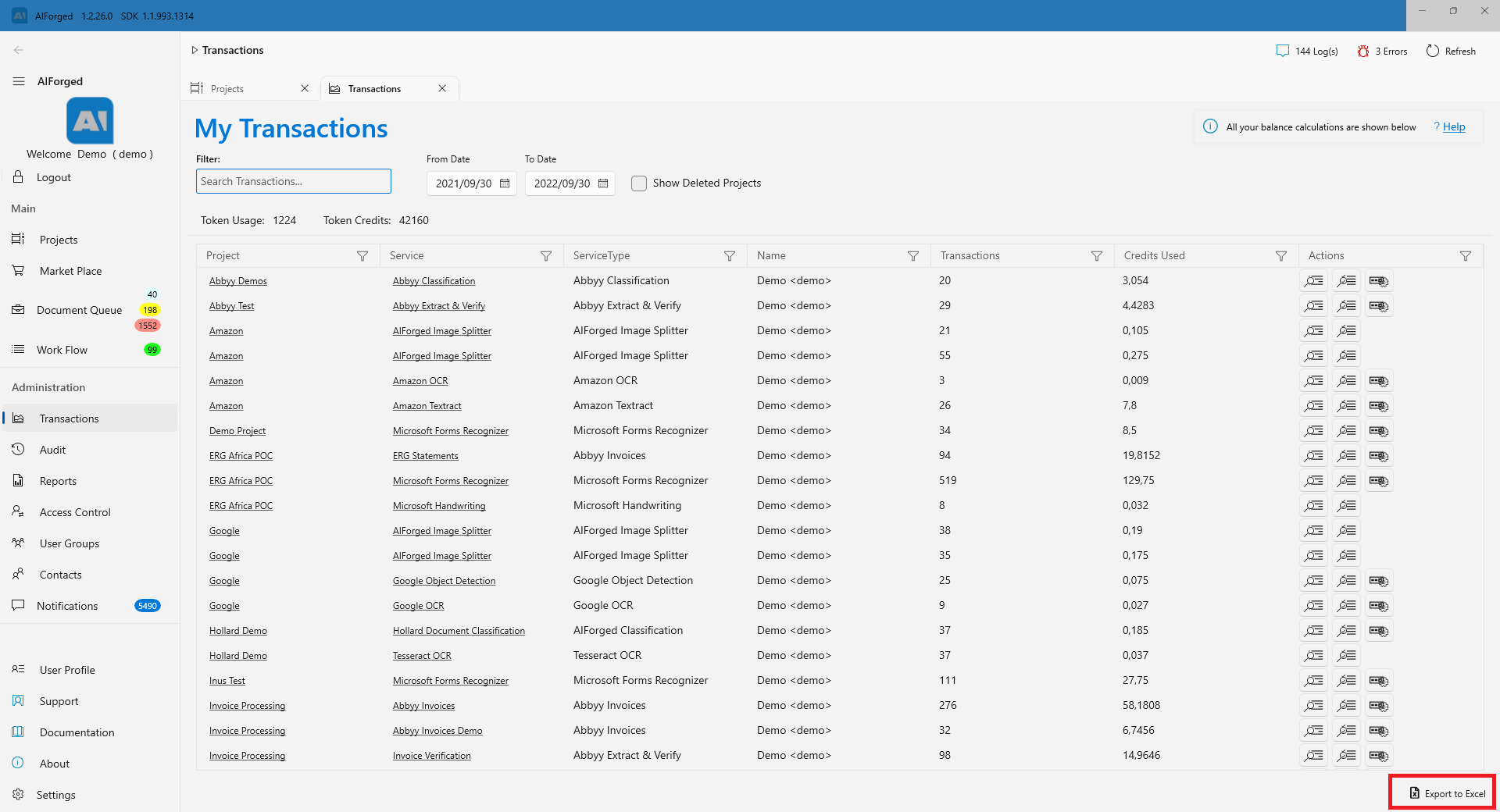Open the Amazon Textract service link
Viewport: 1500px width, 812px height.
(427, 406)
